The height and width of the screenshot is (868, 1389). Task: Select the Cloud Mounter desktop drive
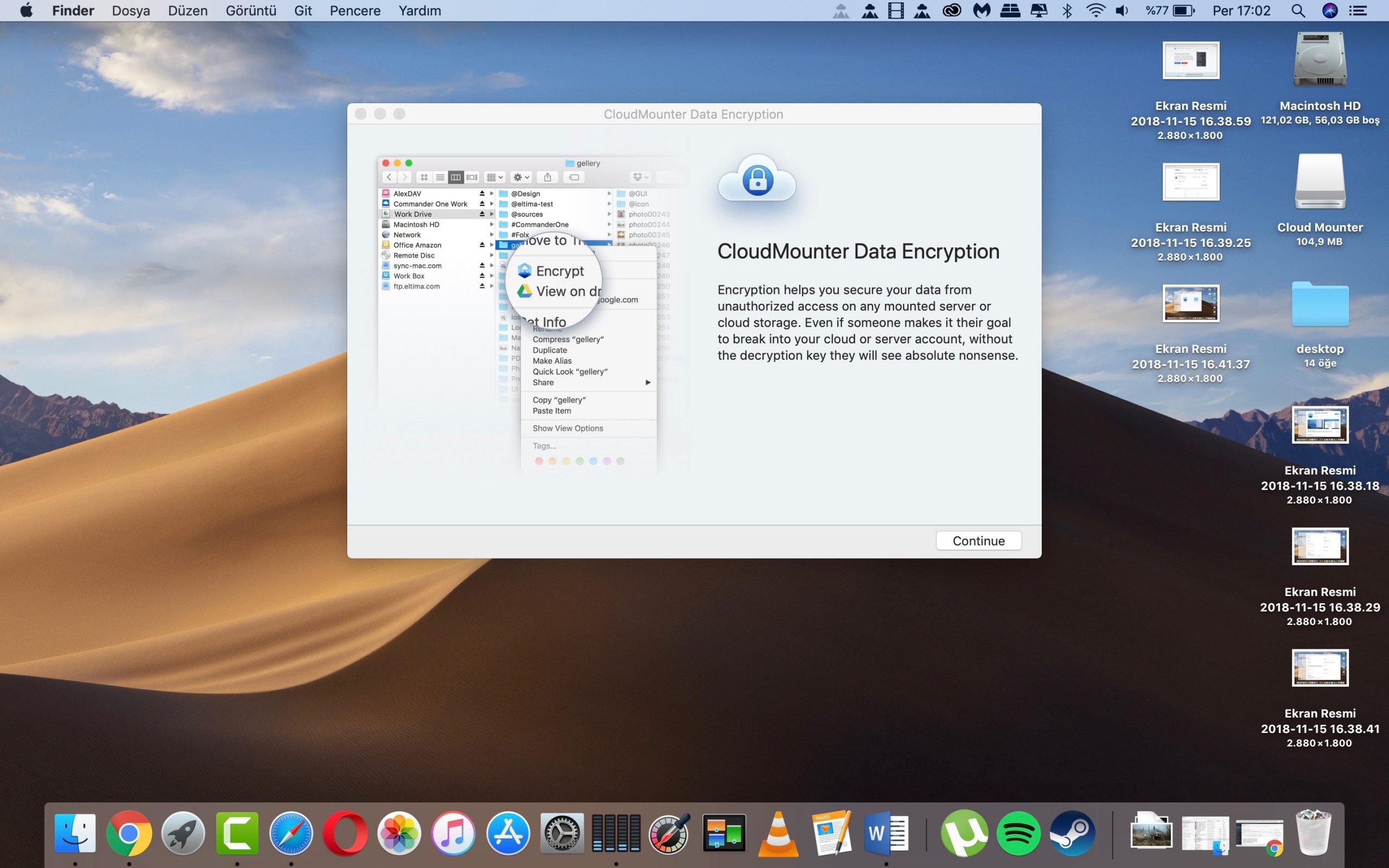1320,182
